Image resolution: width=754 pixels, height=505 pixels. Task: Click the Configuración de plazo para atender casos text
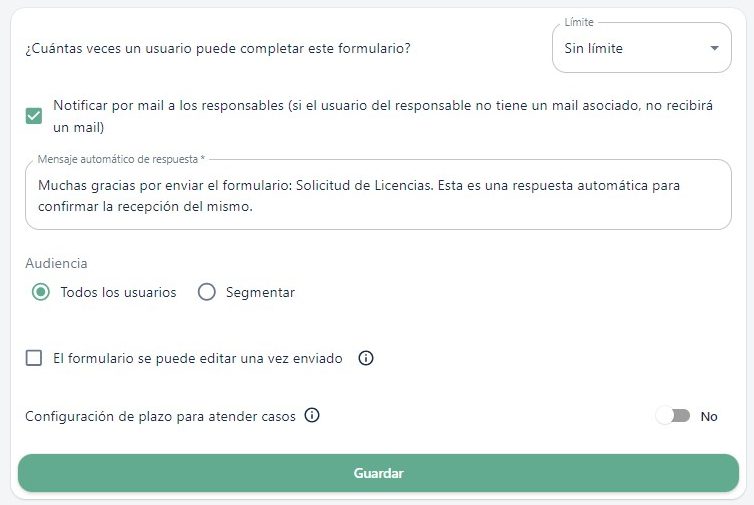coord(160,417)
